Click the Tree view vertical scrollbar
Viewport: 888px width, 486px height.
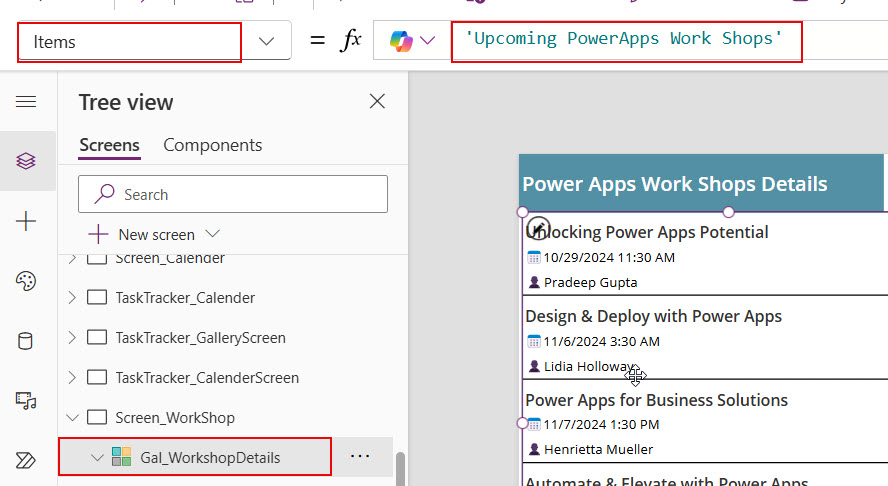400,468
